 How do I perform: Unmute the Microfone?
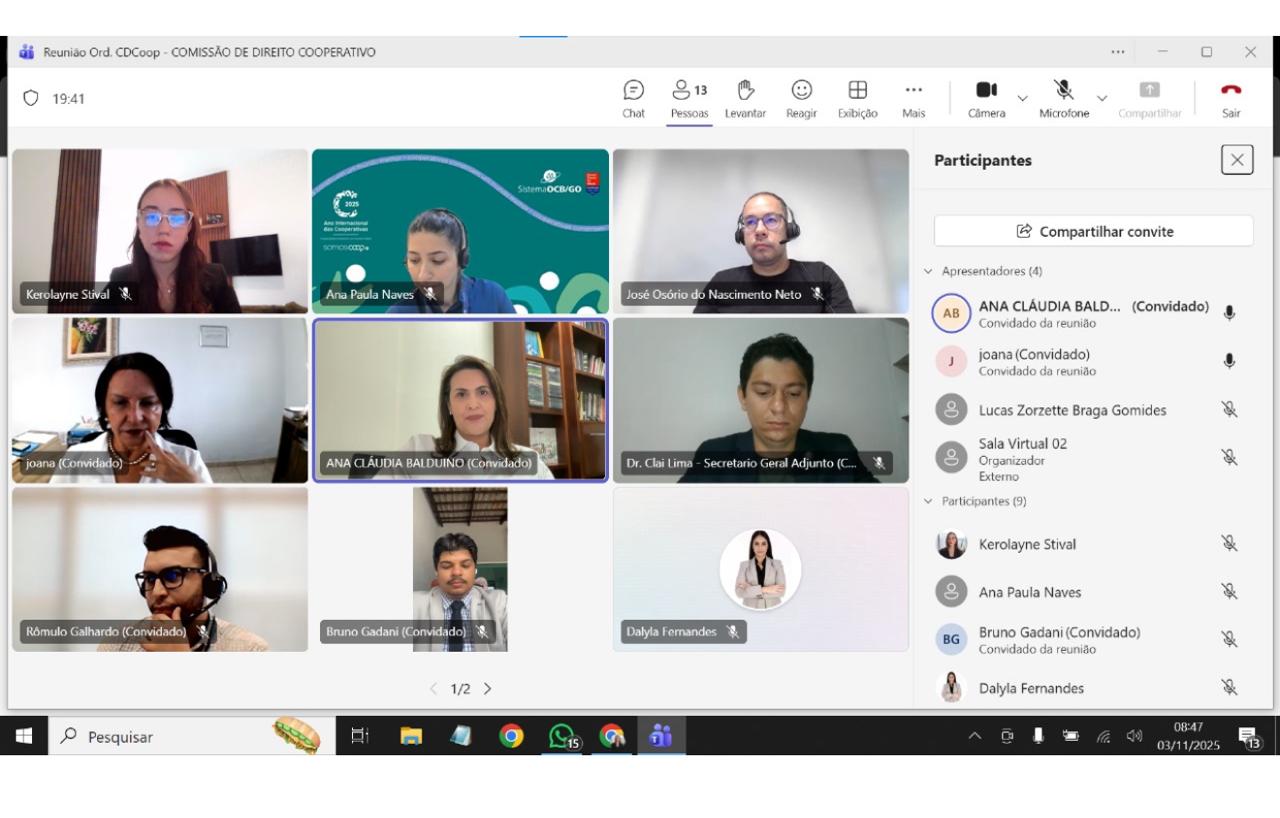(1063, 98)
